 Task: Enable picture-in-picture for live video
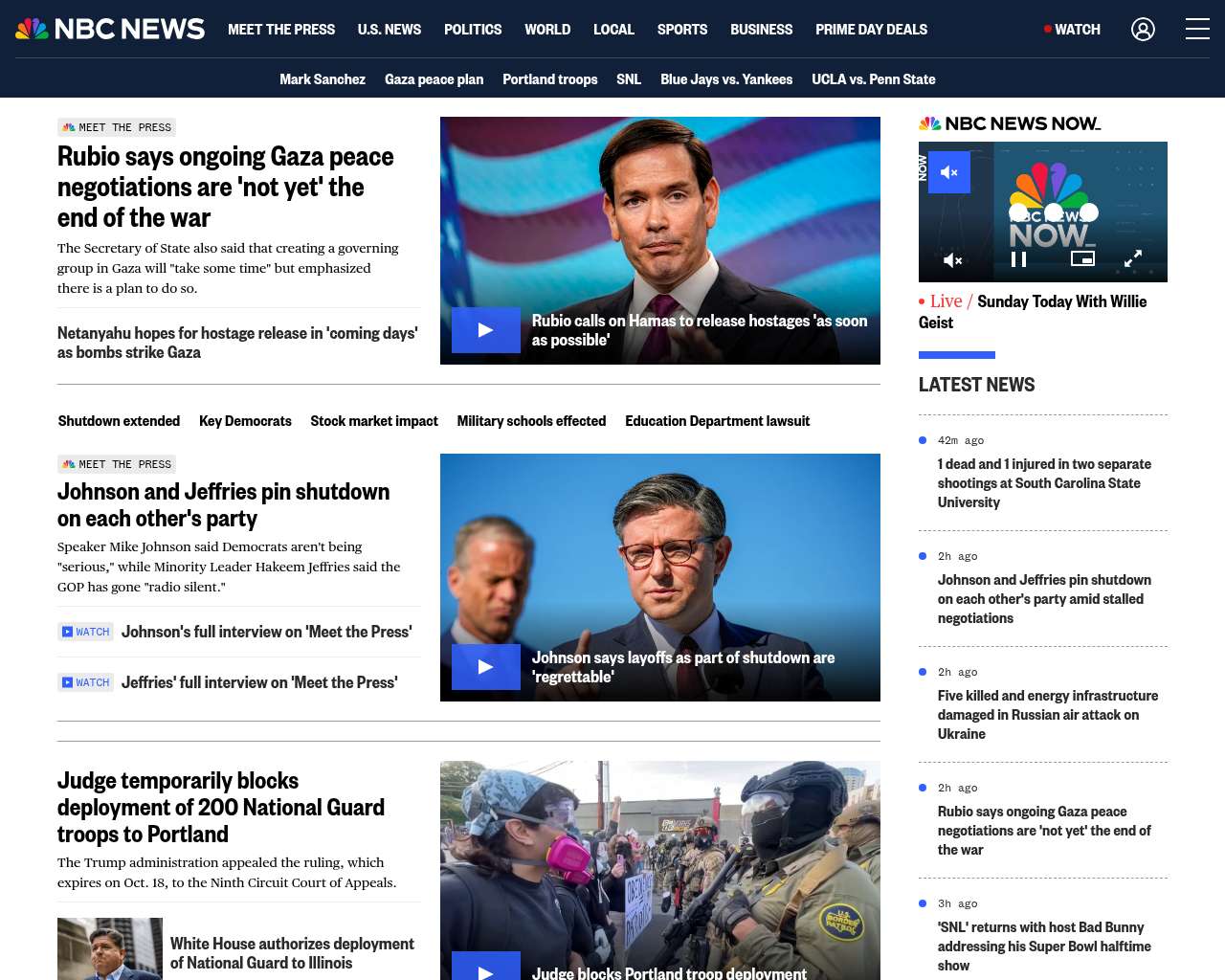point(1082,258)
